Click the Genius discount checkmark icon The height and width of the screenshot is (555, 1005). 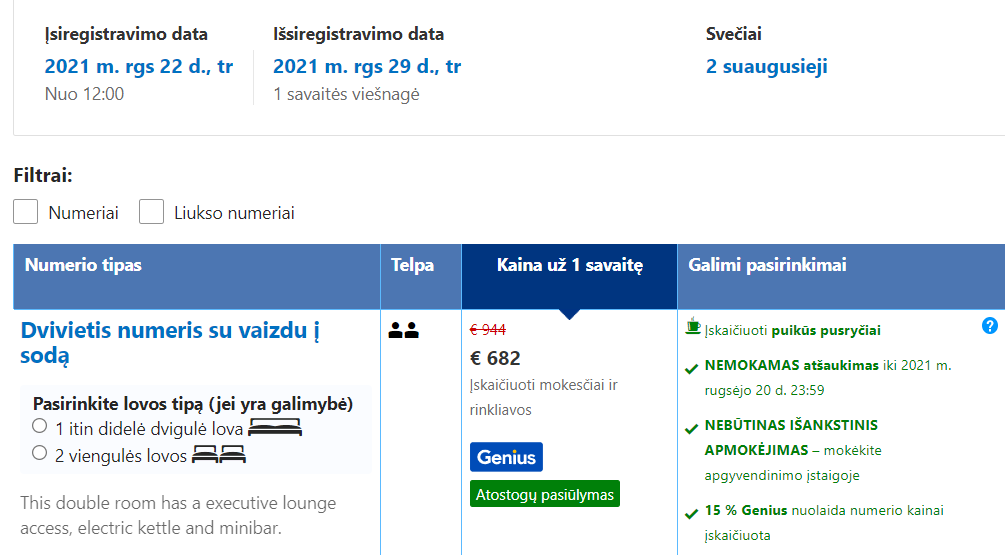(x=692, y=513)
